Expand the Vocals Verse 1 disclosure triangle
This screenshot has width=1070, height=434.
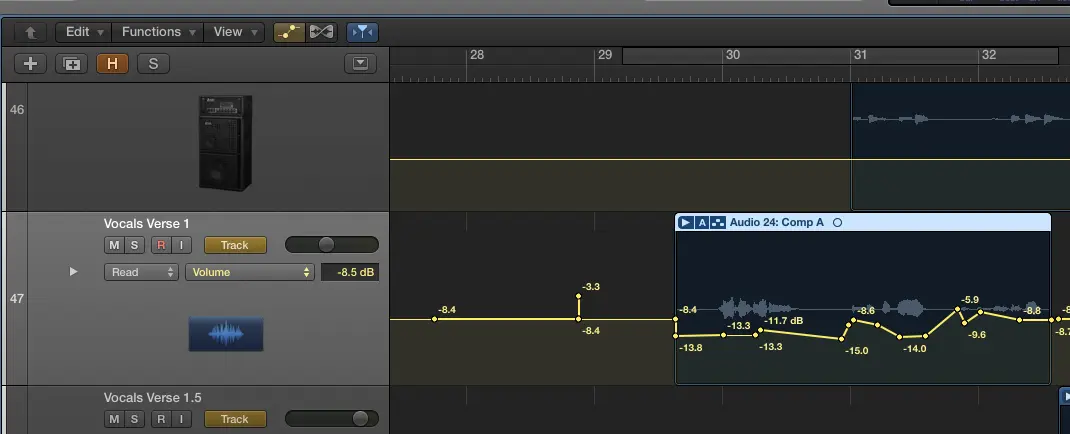click(72, 271)
